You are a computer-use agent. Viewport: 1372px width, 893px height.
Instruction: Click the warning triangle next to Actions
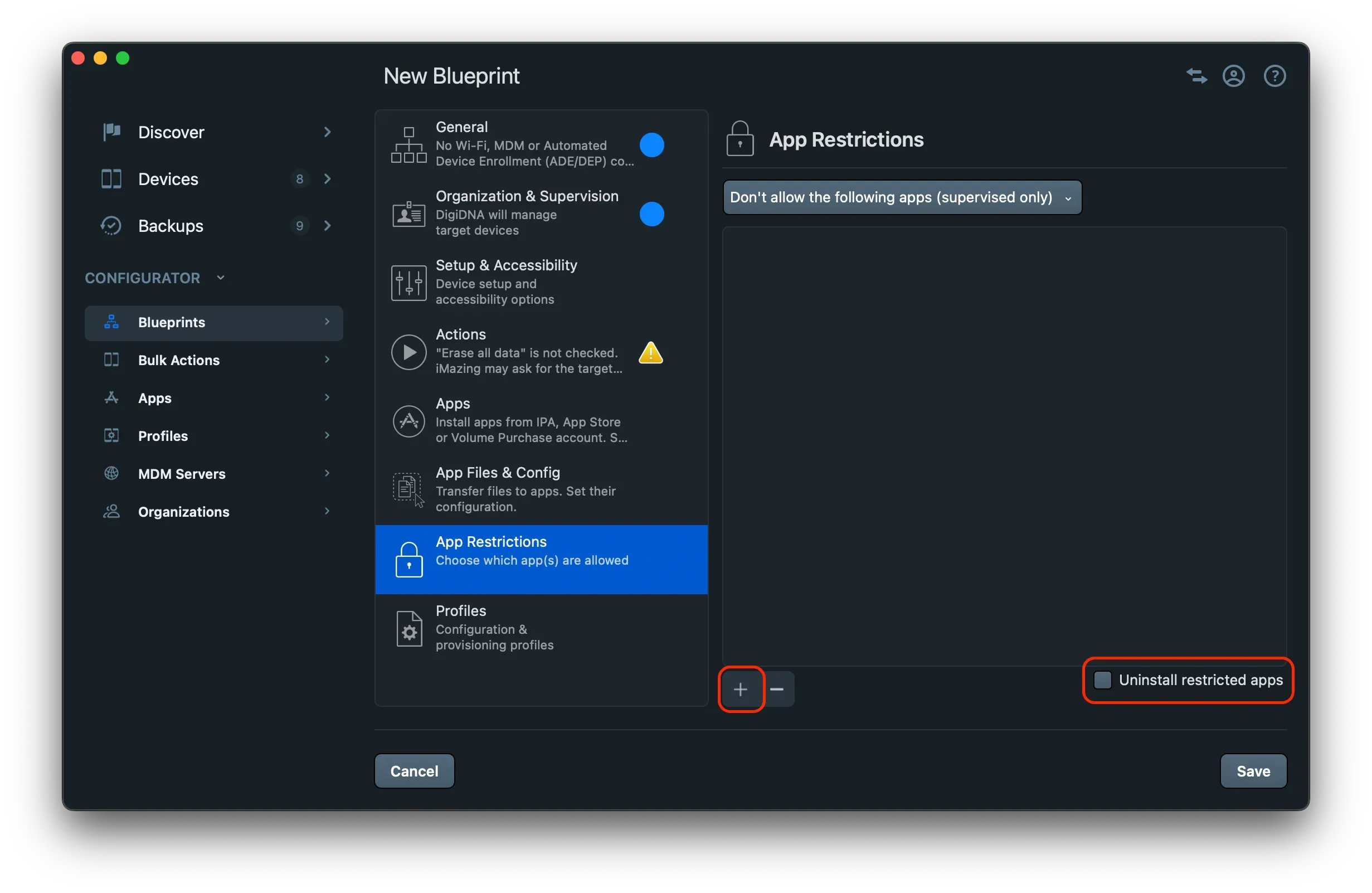tap(650, 353)
